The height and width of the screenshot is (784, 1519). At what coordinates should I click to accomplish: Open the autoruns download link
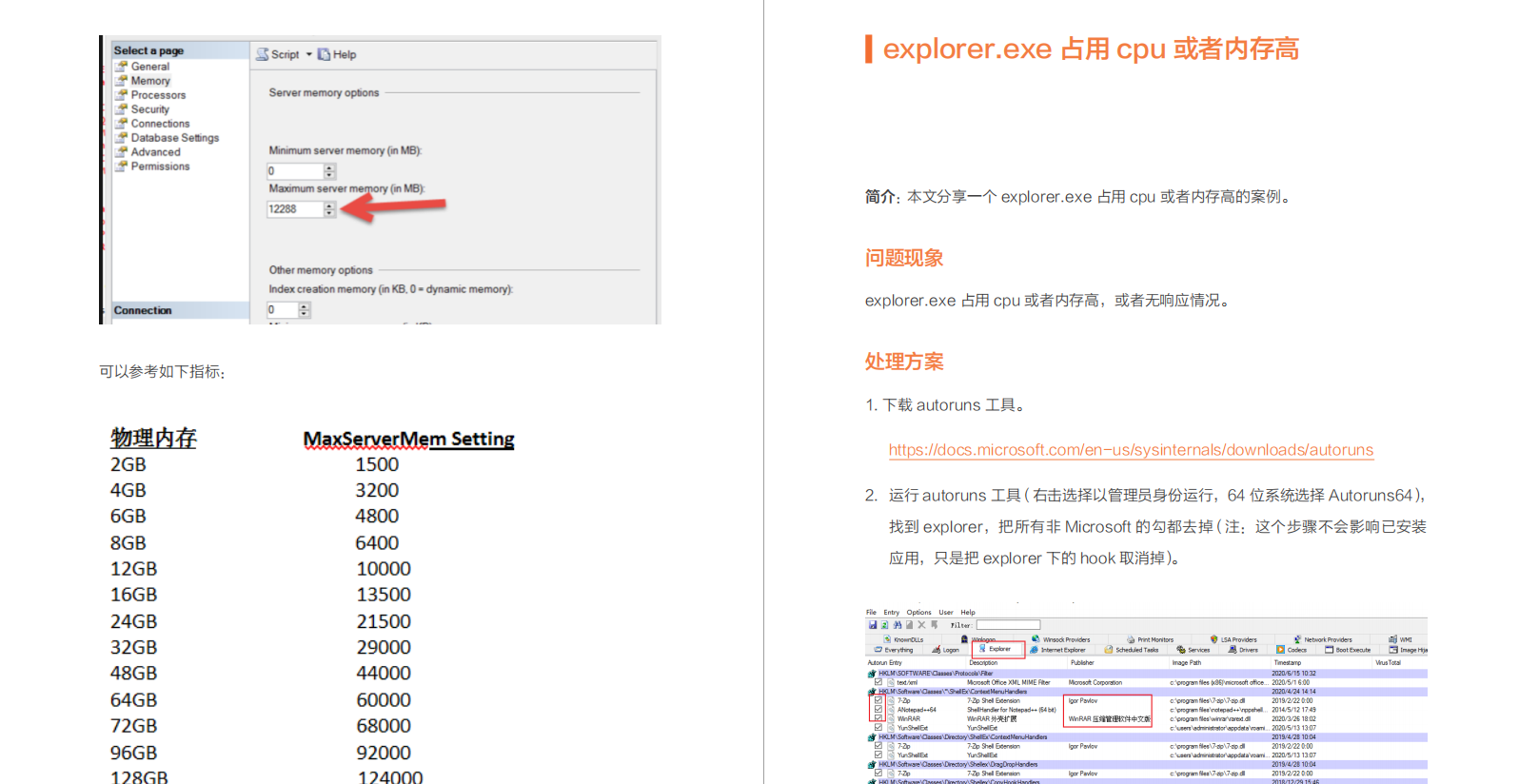tap(1131, 450)
